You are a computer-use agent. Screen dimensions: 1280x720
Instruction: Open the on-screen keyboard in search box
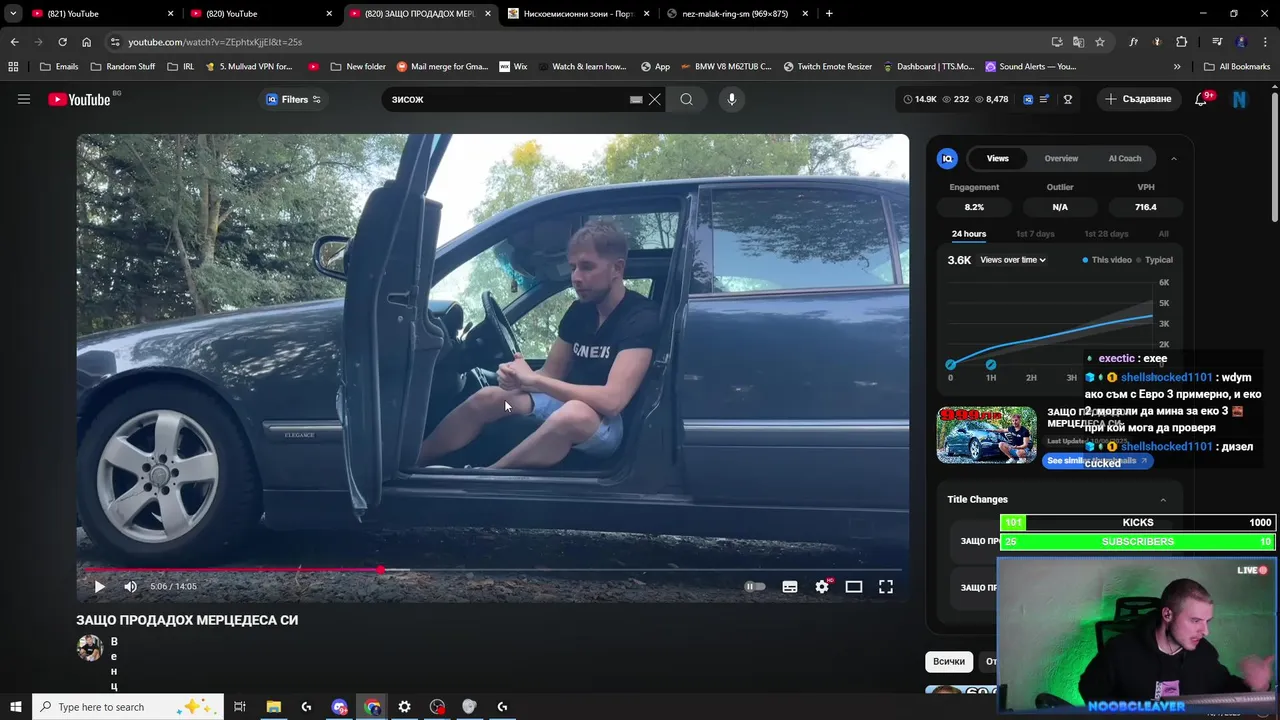636,99
